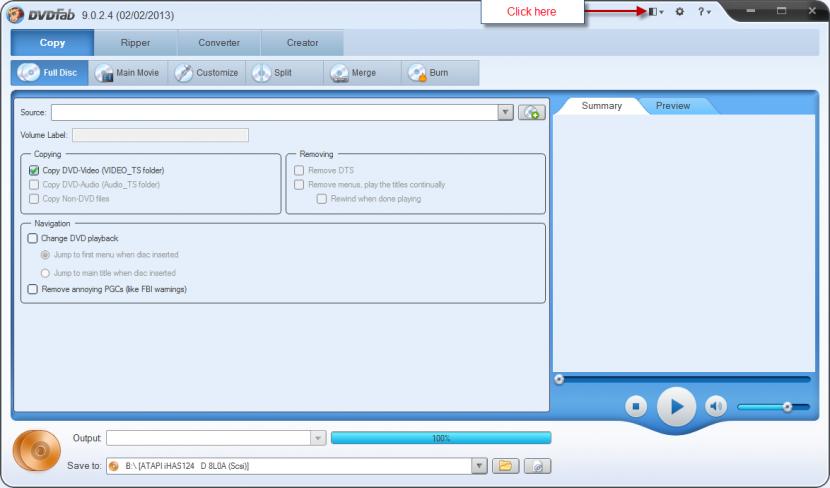Switch to the Ripper tab

coord(136,43)
